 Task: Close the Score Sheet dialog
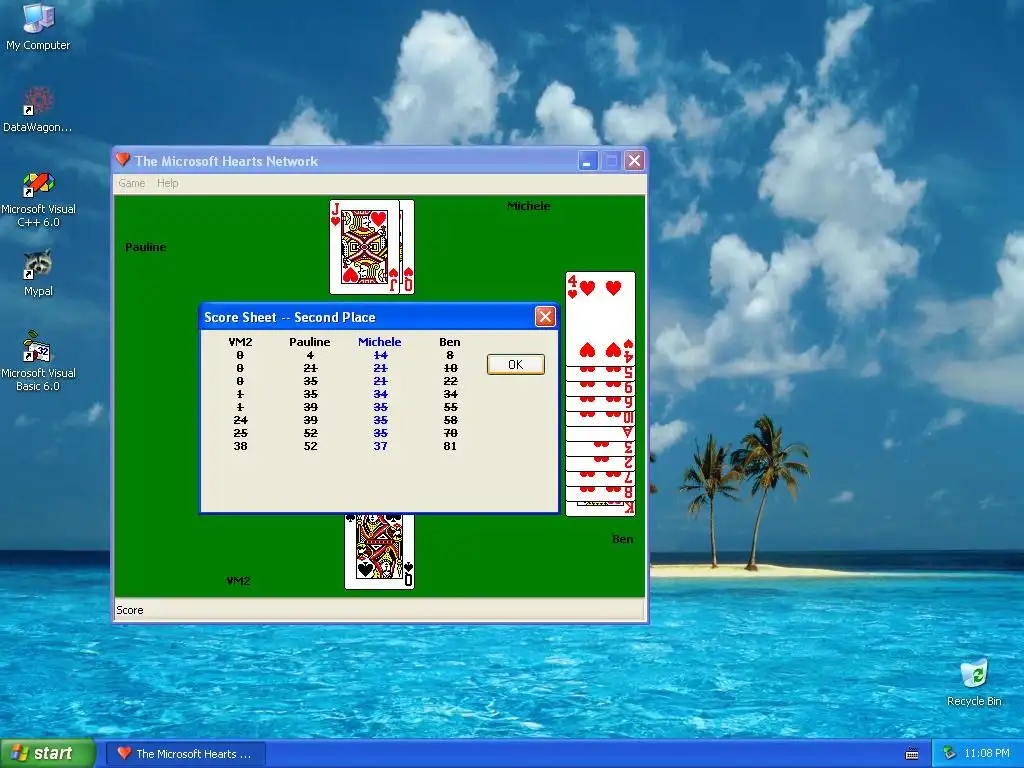point(545,317)
